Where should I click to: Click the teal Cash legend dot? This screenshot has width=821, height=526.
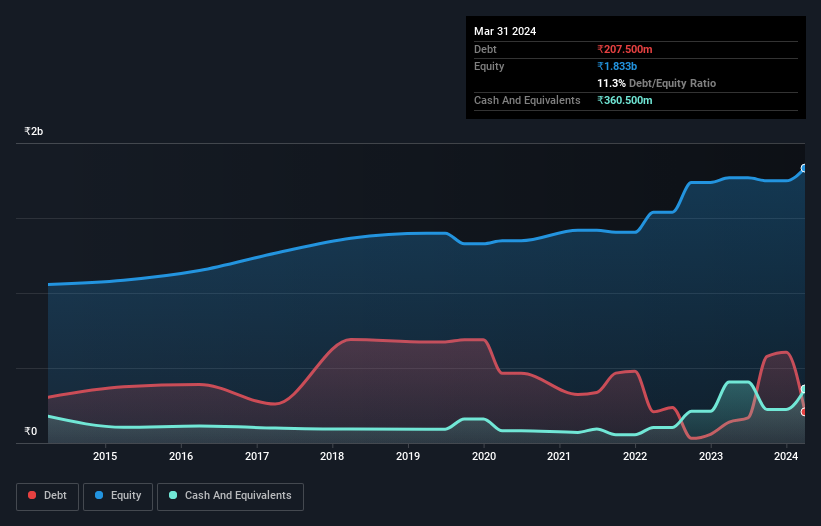(x=173, y=495)
